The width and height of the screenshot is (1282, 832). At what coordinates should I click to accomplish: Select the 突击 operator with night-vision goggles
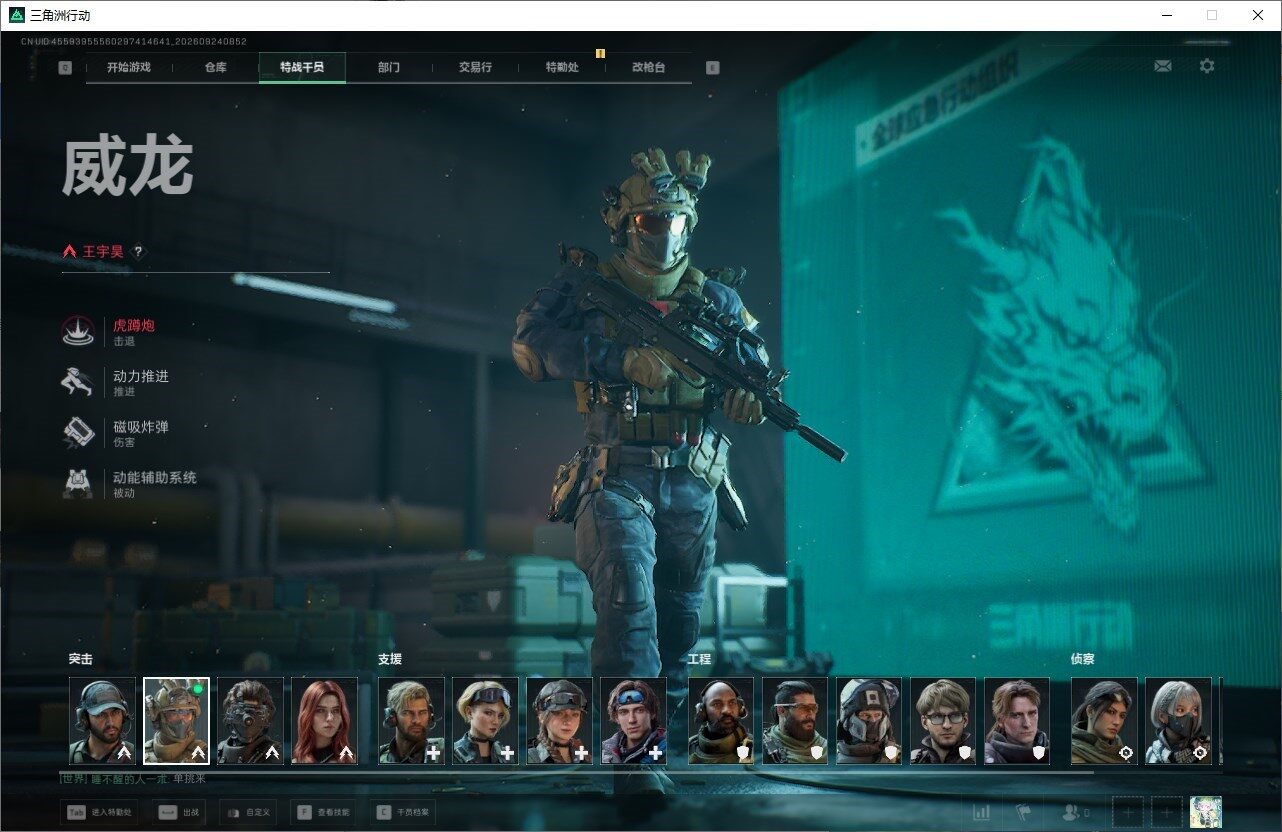[x=250, y=721]
